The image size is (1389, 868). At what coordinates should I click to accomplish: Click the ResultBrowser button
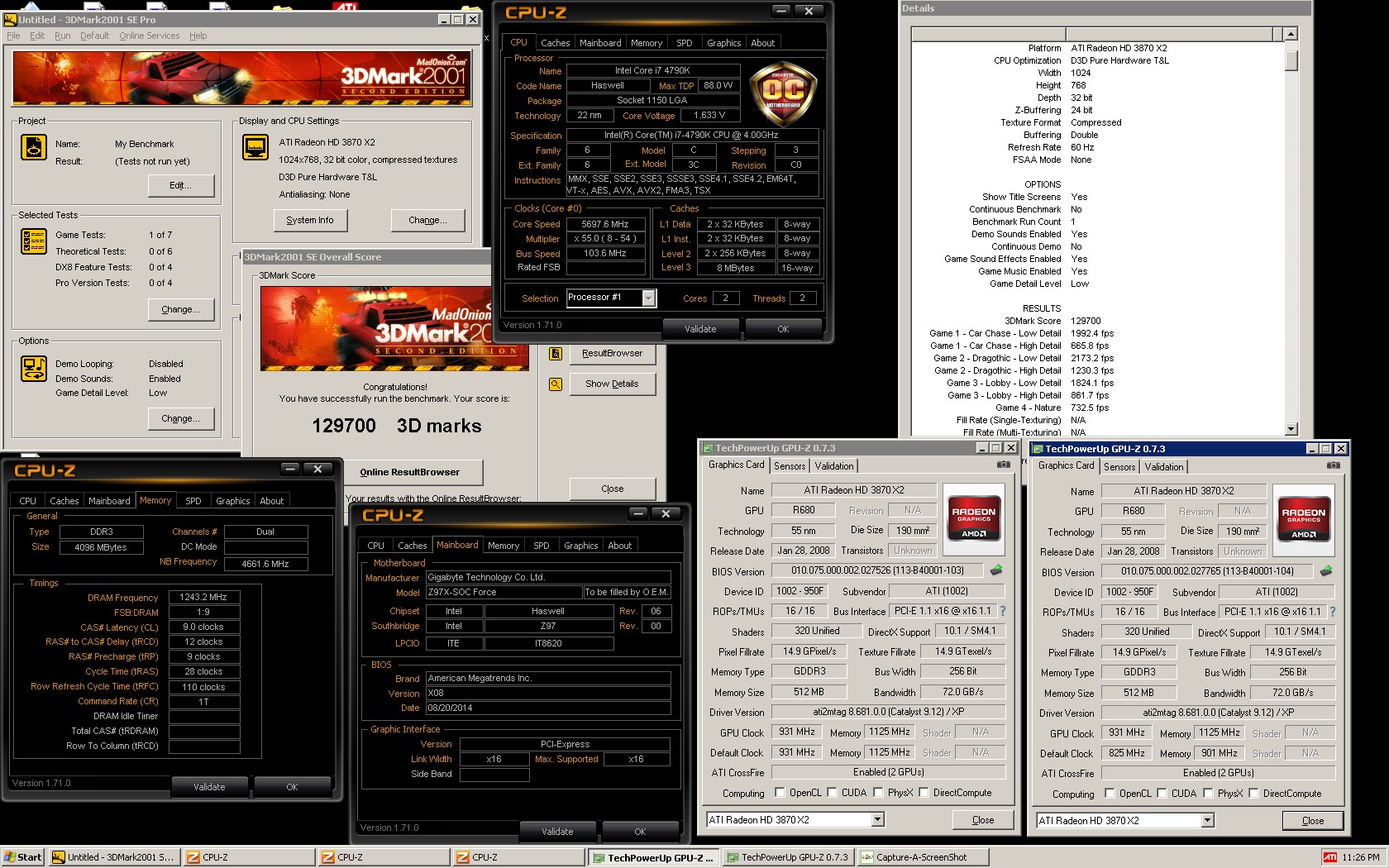tap(612, 354)
